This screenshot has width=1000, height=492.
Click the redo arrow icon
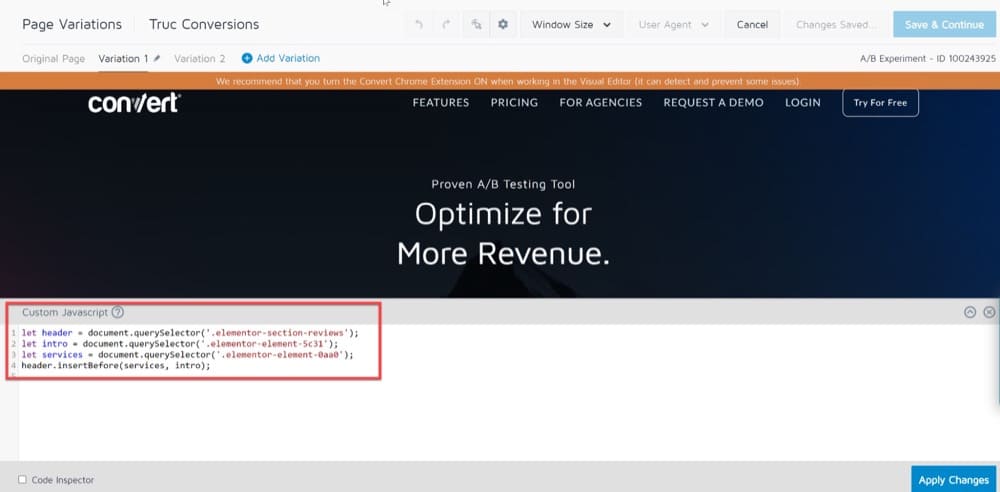tap(447, 25)
